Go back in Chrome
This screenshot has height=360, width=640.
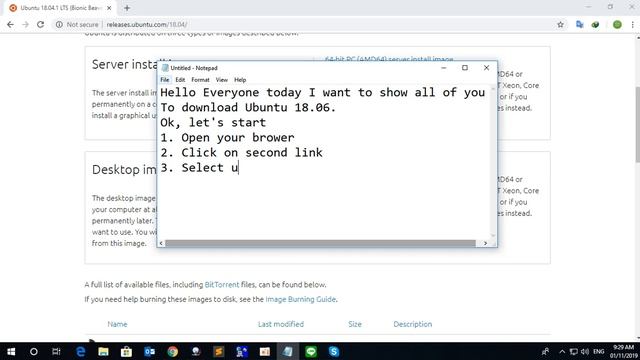click(10, 24)
